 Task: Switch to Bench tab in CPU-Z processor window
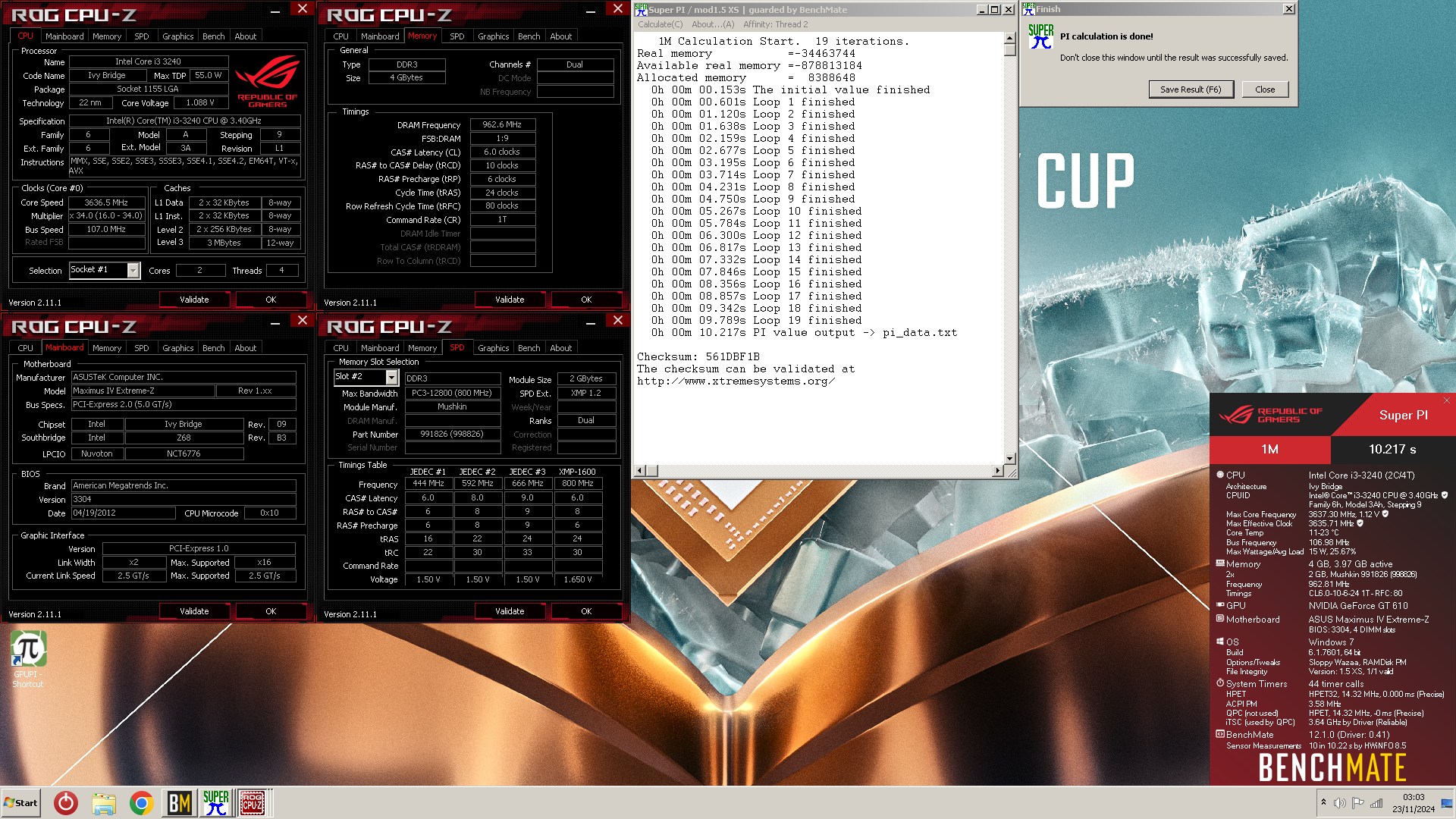point(213,36)
